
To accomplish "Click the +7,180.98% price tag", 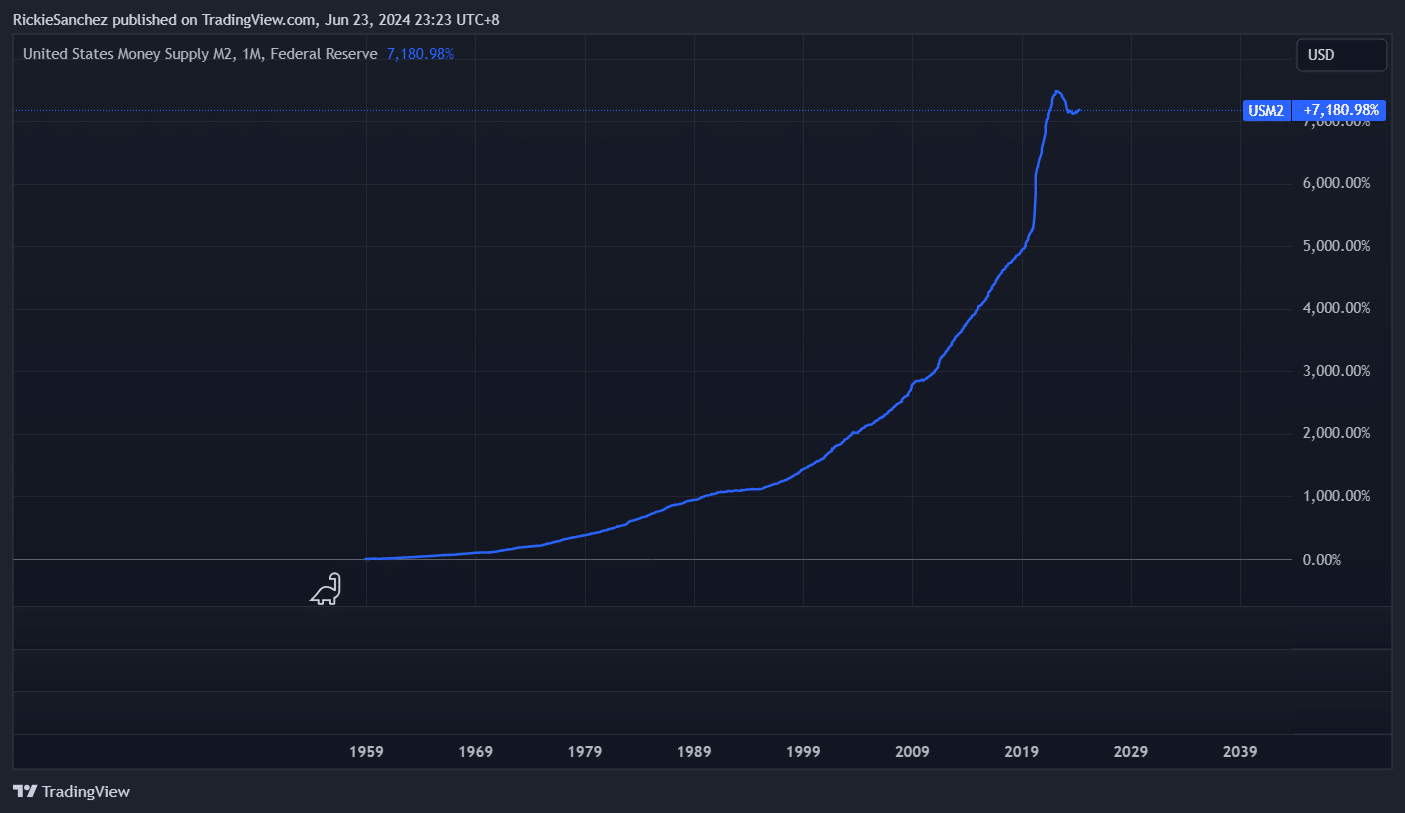I will (x=1338, y=111).
